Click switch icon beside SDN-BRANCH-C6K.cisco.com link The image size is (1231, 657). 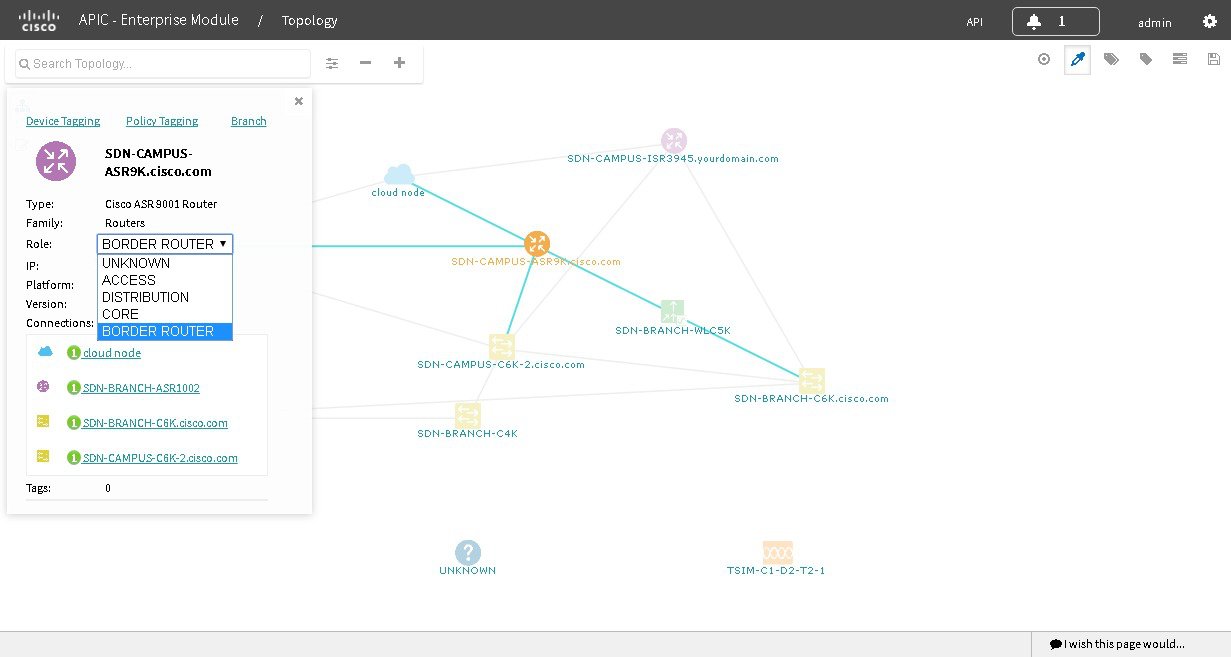[x=43, y=422]
